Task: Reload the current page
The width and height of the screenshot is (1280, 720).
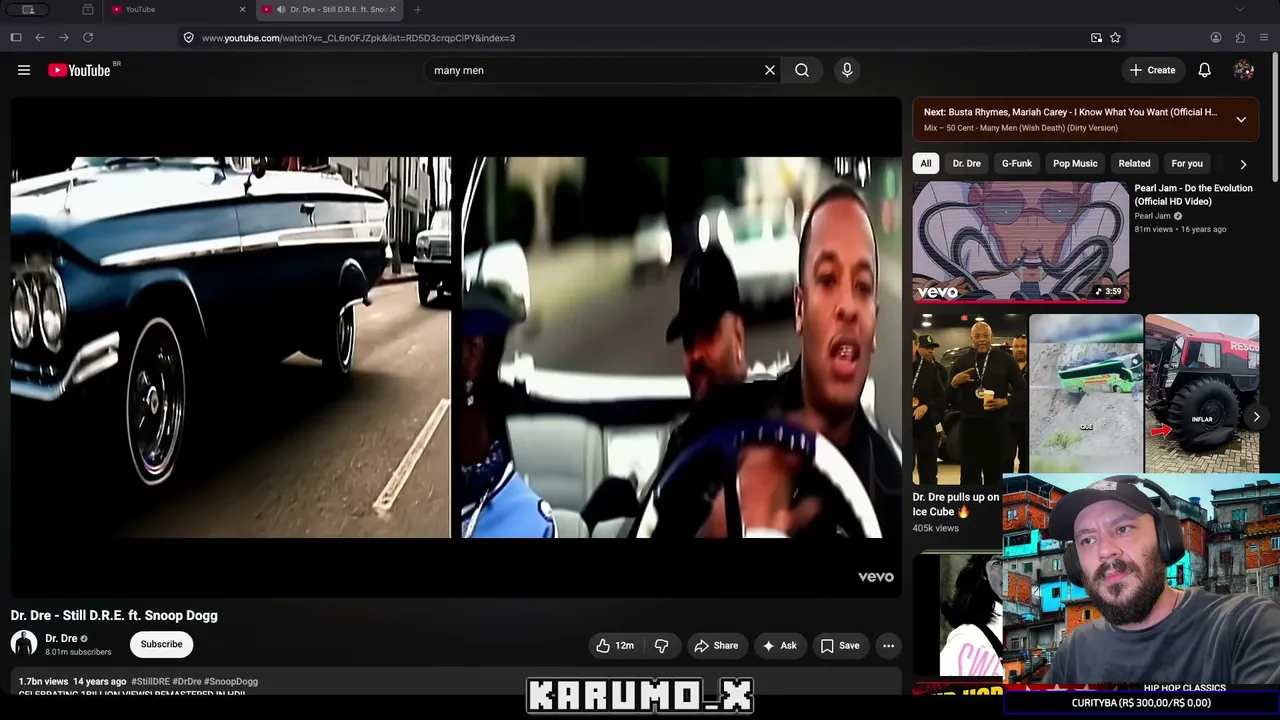Action: (88, 38)
